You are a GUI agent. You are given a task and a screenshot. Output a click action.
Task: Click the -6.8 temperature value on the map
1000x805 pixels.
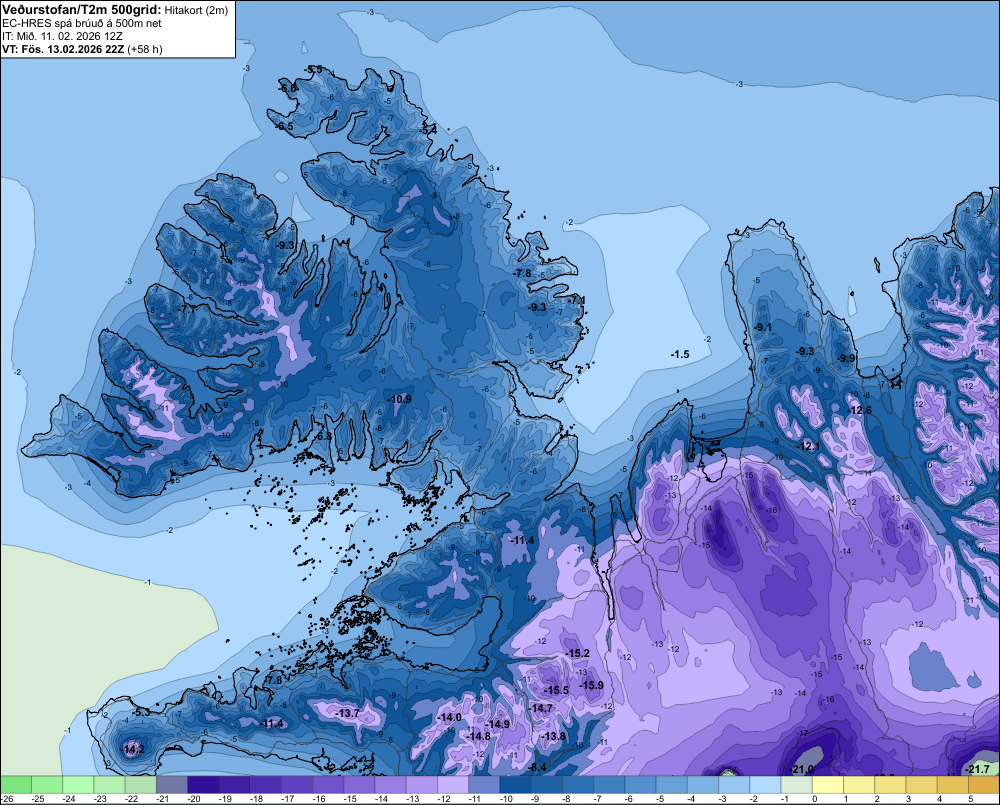[x=323, y=436]
